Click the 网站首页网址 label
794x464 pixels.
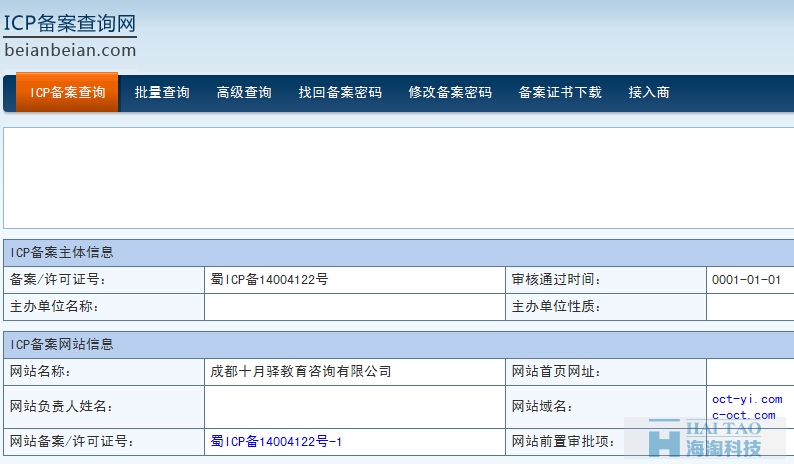click(556, 371)
